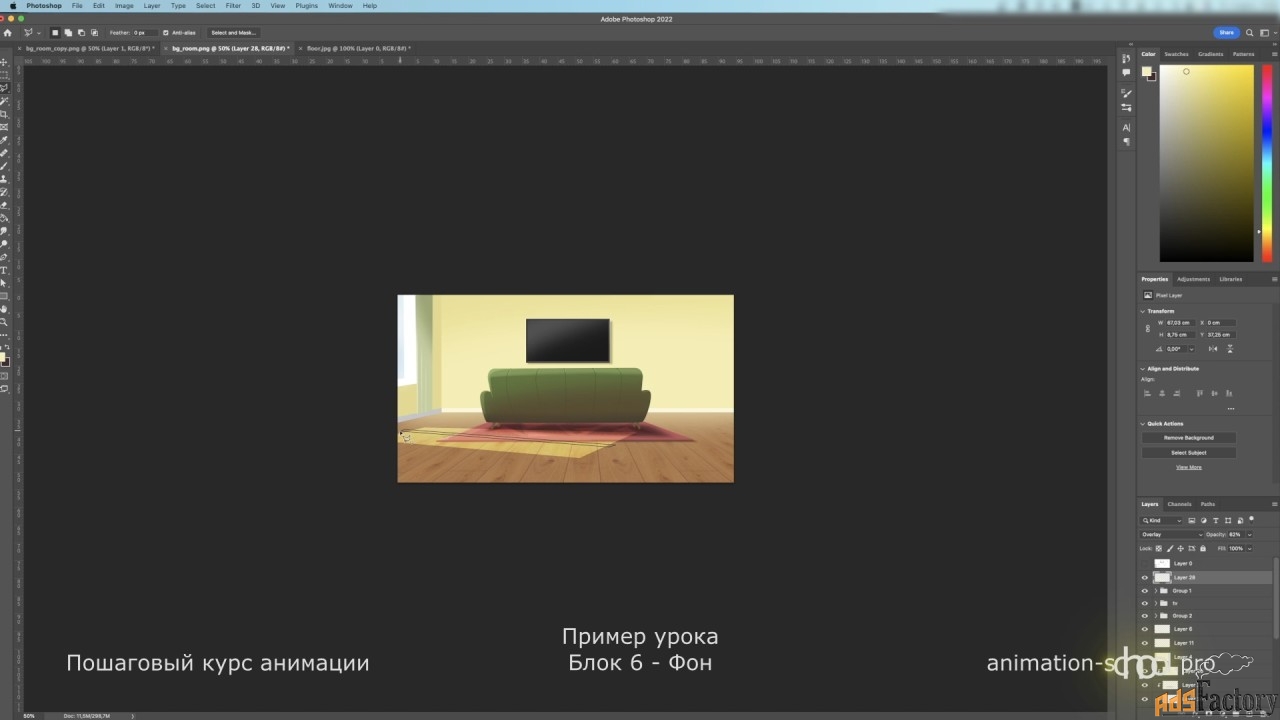Select the Pen tool
Viewport: 1280px width, 720px height.
click(4, 257)
